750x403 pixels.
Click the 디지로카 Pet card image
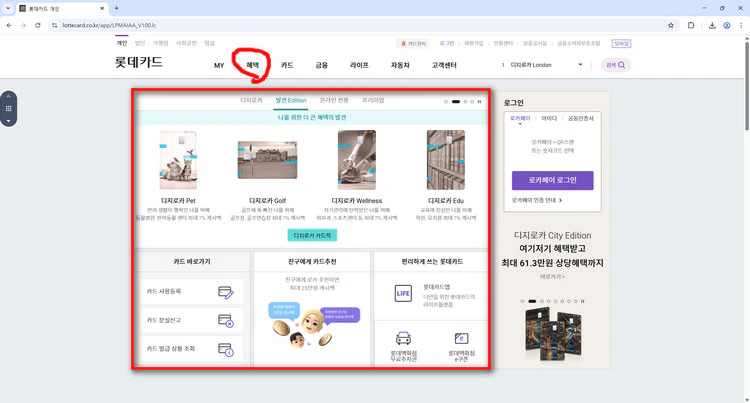point(178,160)
